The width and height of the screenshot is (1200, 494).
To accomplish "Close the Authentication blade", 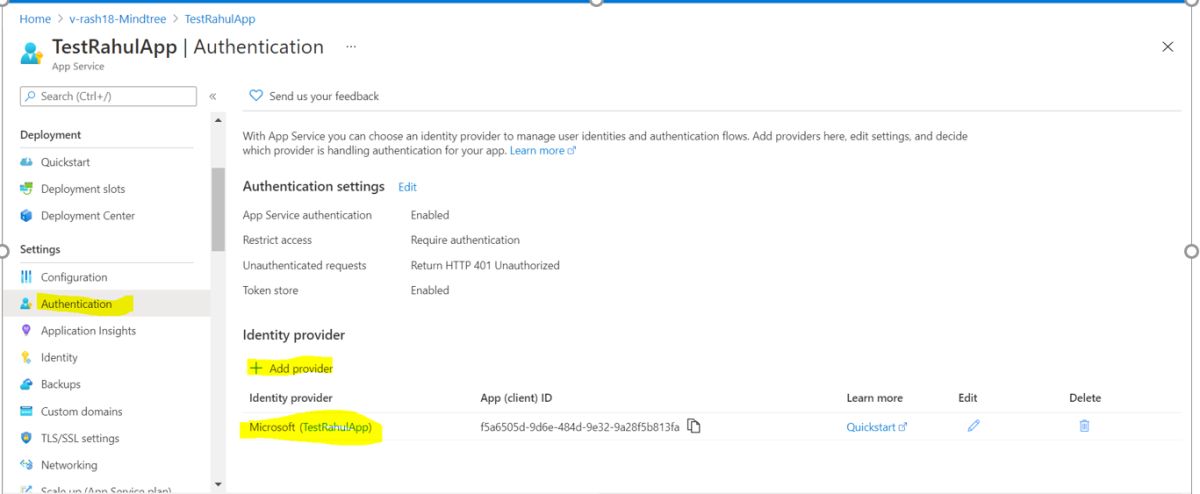I will pyautogui.click(x=1167, y=47).
